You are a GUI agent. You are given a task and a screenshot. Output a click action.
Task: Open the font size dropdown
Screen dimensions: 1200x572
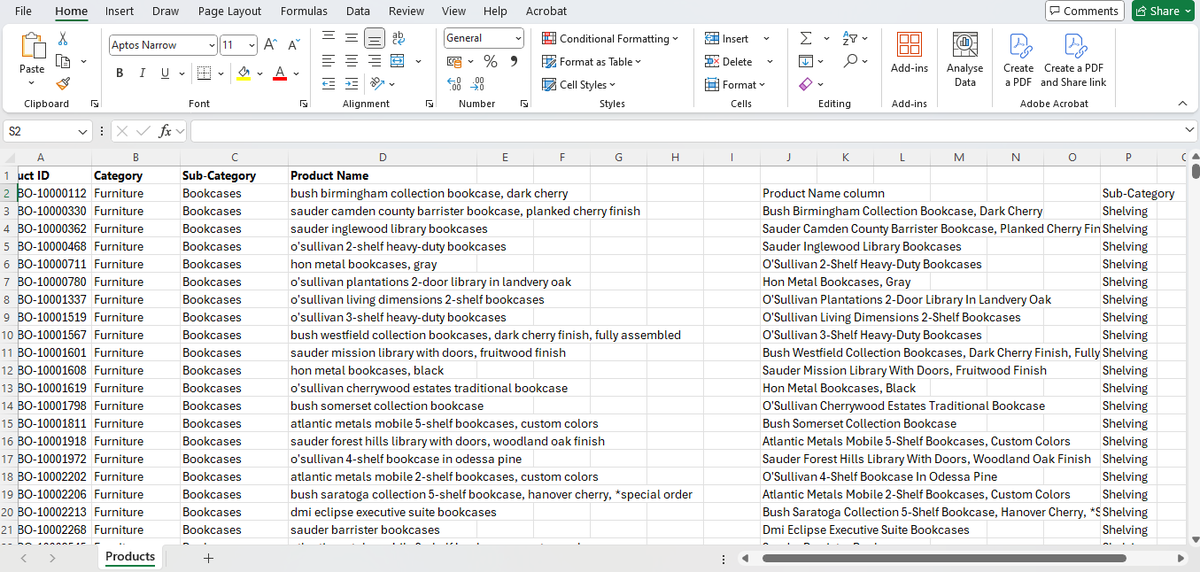[251, 45]
